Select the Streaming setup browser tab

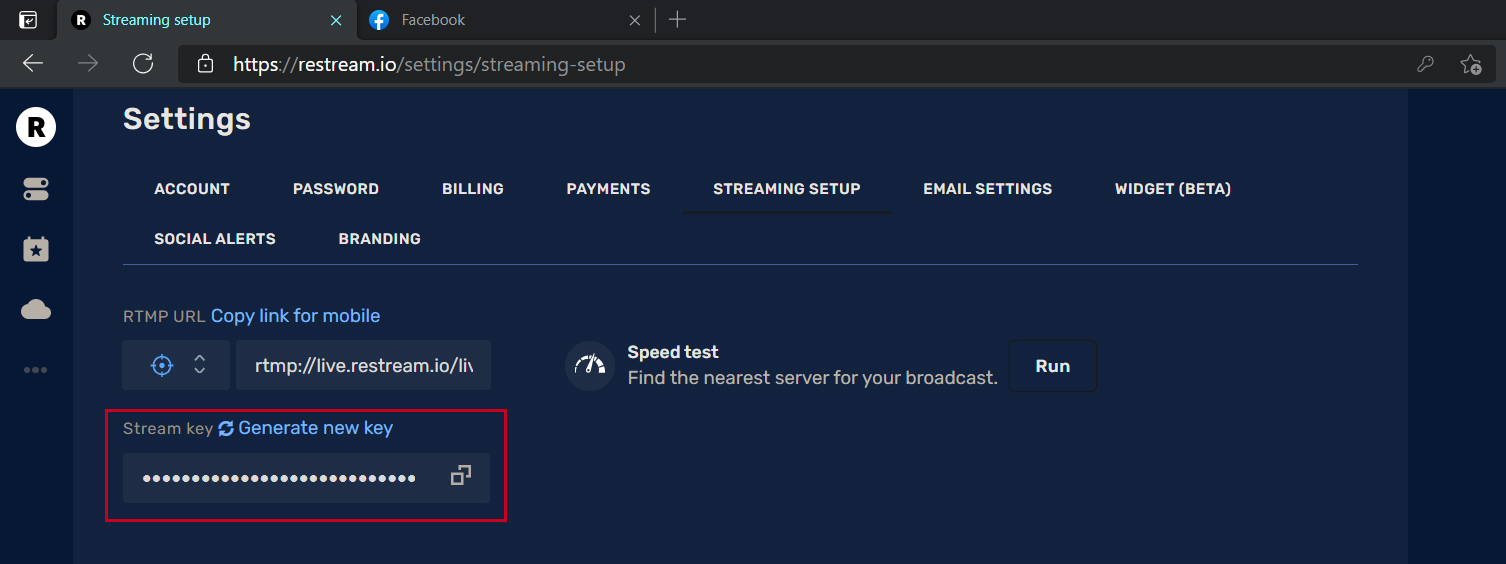206,20
